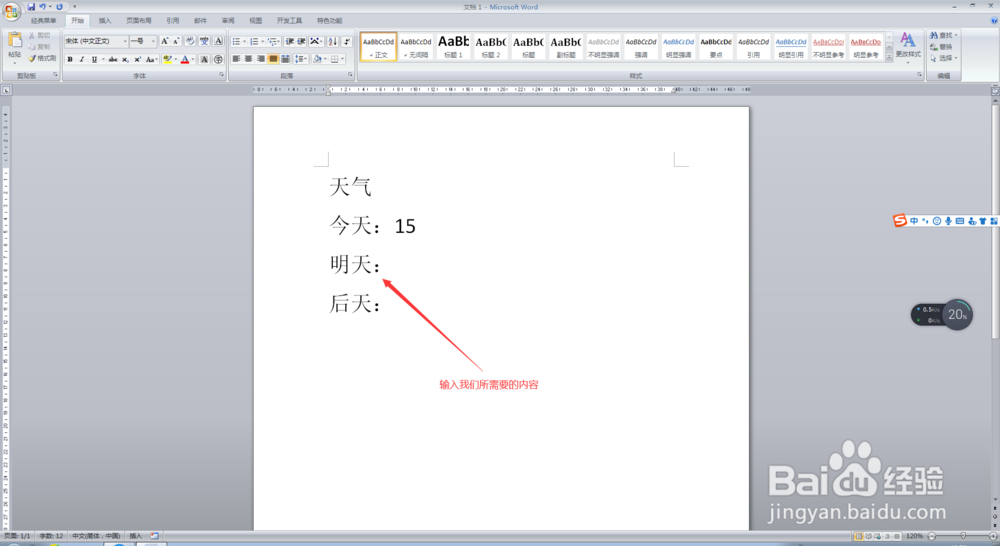Insert an enclosed character with the circled 字 icon

coord(218,59)
